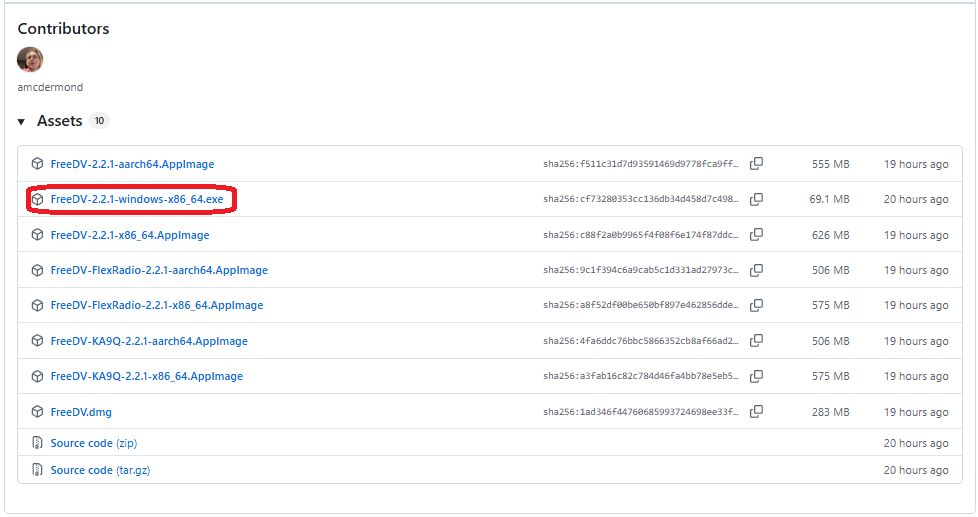Download FreeDV-2.2.1-x86_64.AppImage
978x517 pixels.
coord(130,235)
